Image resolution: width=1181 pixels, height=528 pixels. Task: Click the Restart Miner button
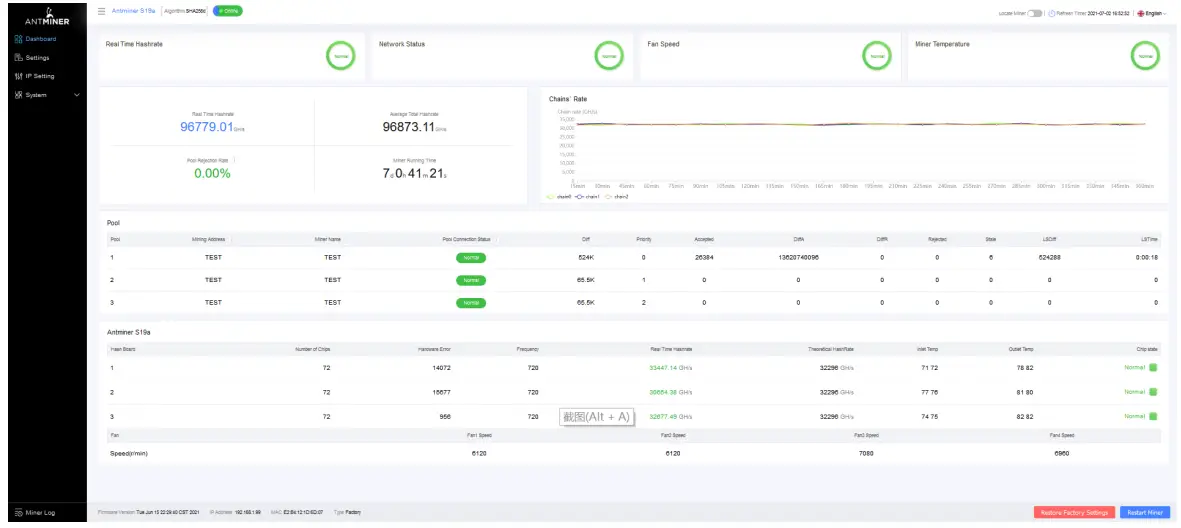1145,512
